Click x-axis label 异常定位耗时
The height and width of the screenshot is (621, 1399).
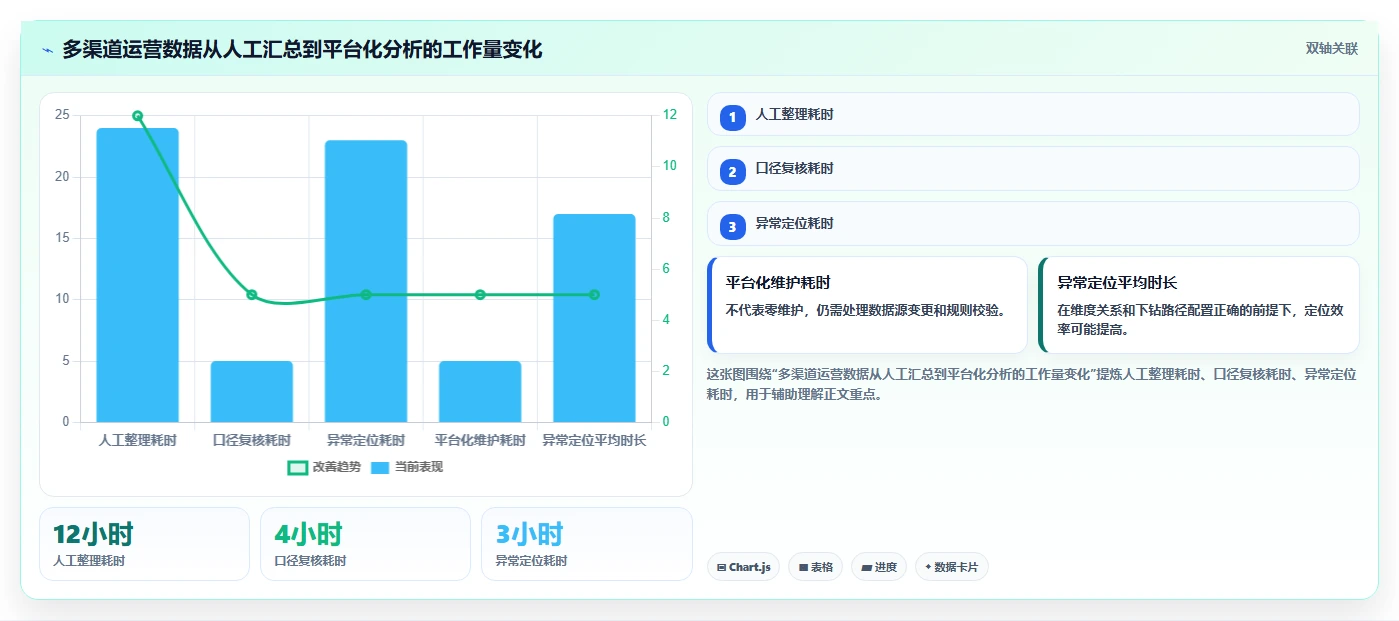pyautogui.click(x=366, y=440)
